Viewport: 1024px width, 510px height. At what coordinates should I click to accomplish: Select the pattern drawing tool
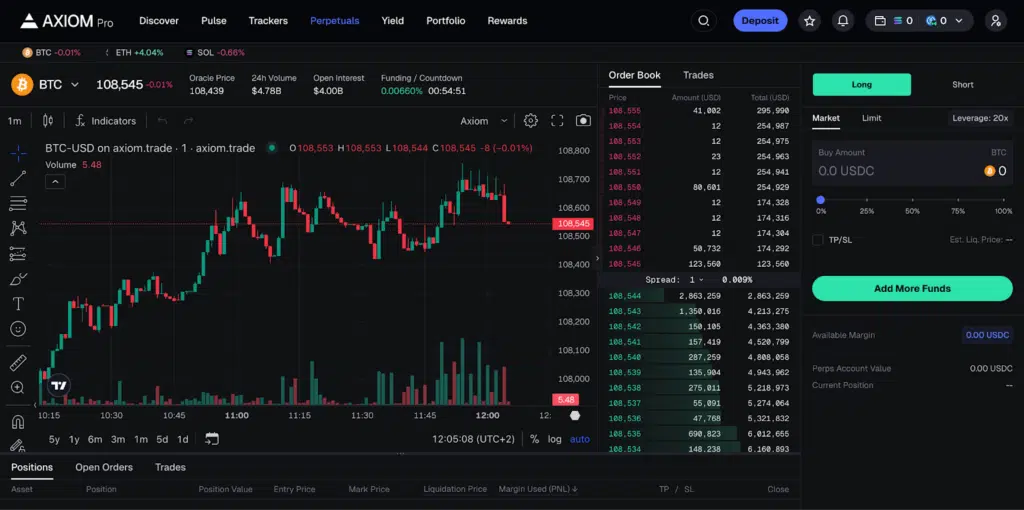(x=18, y=229)
